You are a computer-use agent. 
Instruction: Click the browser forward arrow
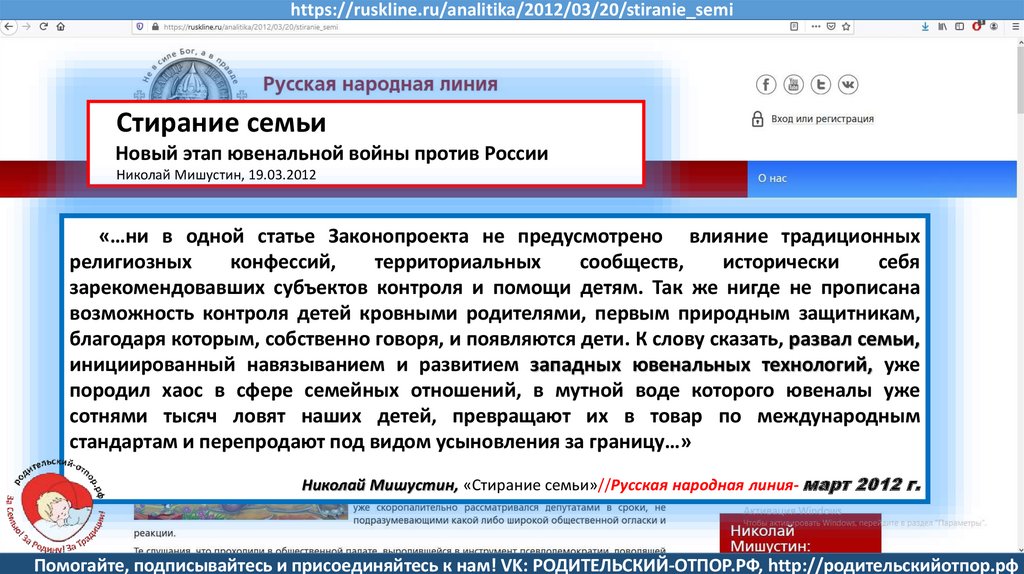[x=27, y=27]
